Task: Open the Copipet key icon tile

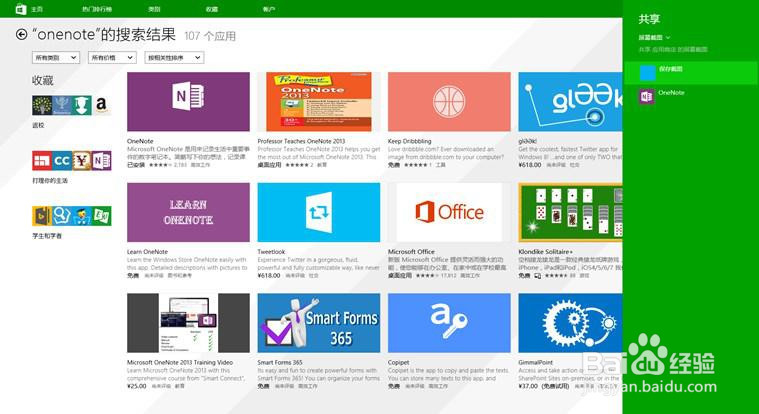Action: pos(449,322)
